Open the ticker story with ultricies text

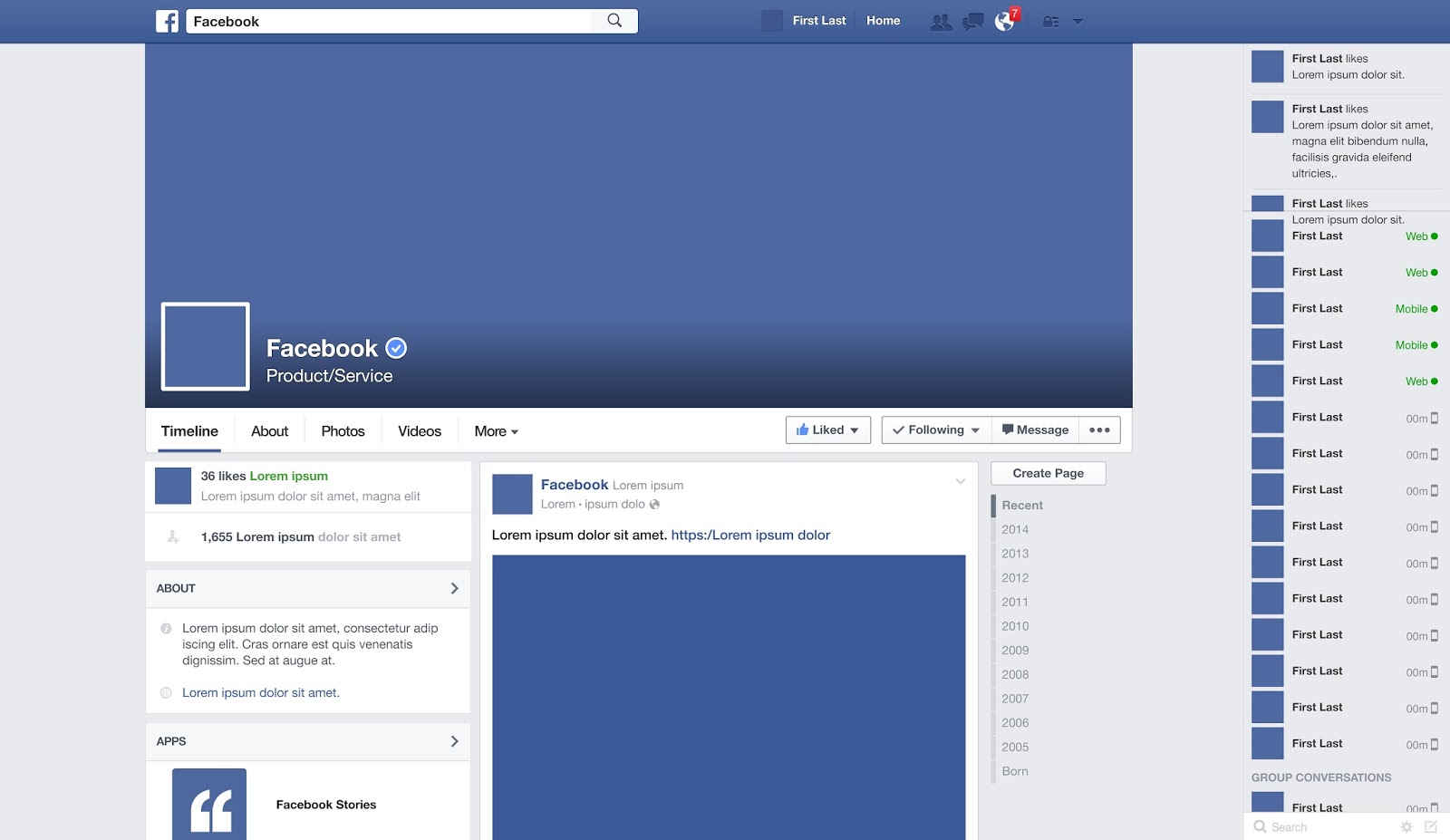coord(1347,141)
